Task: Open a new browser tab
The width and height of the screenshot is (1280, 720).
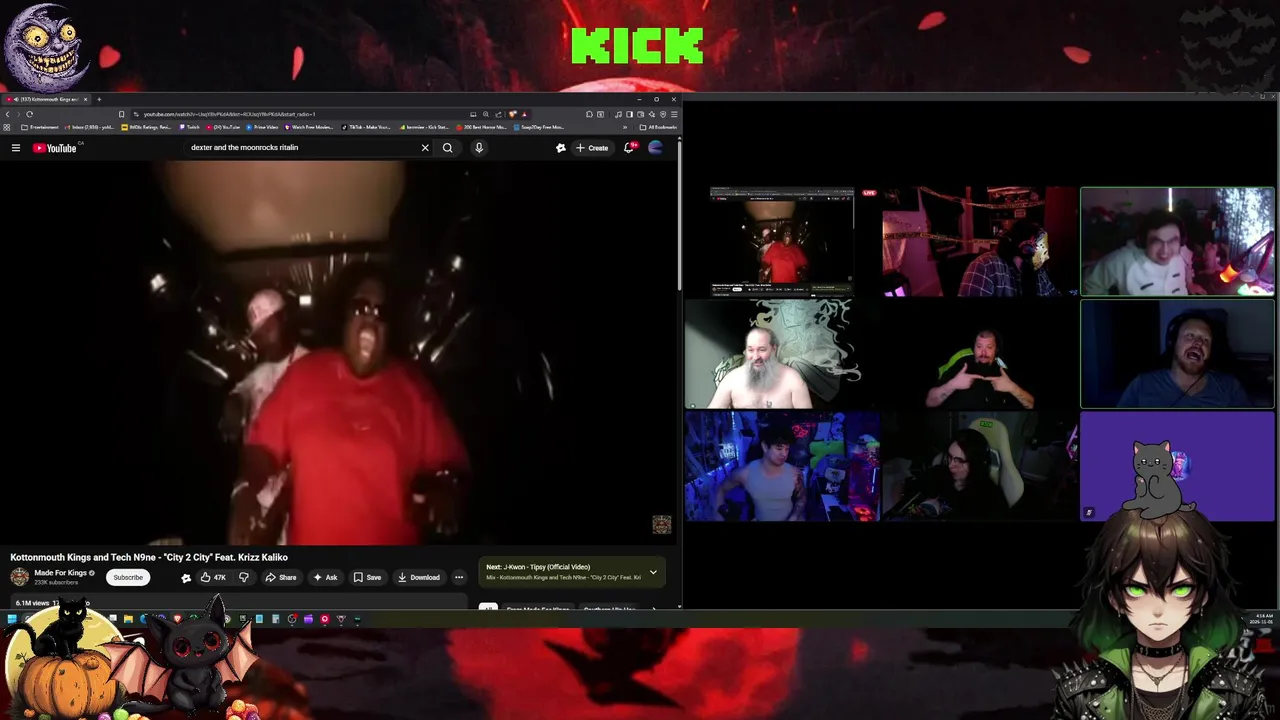Action: [99, 99]
